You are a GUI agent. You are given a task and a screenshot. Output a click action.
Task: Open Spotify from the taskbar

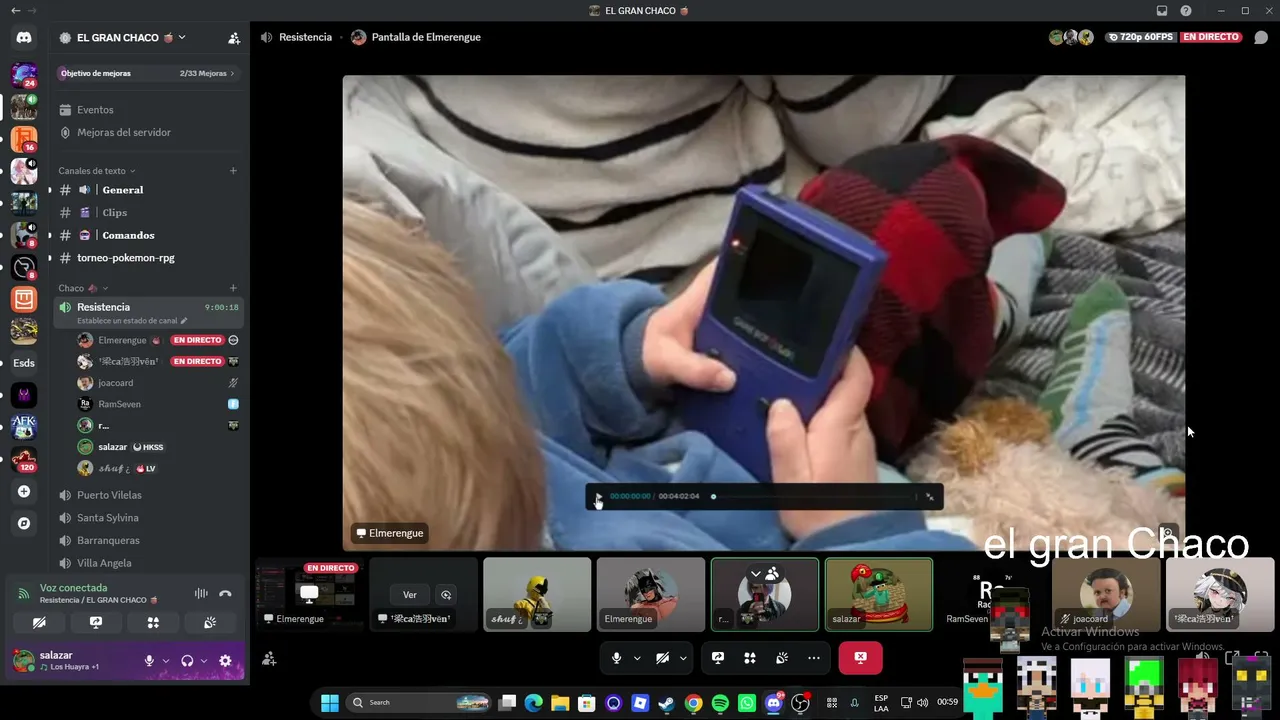(x=720, y=703)
